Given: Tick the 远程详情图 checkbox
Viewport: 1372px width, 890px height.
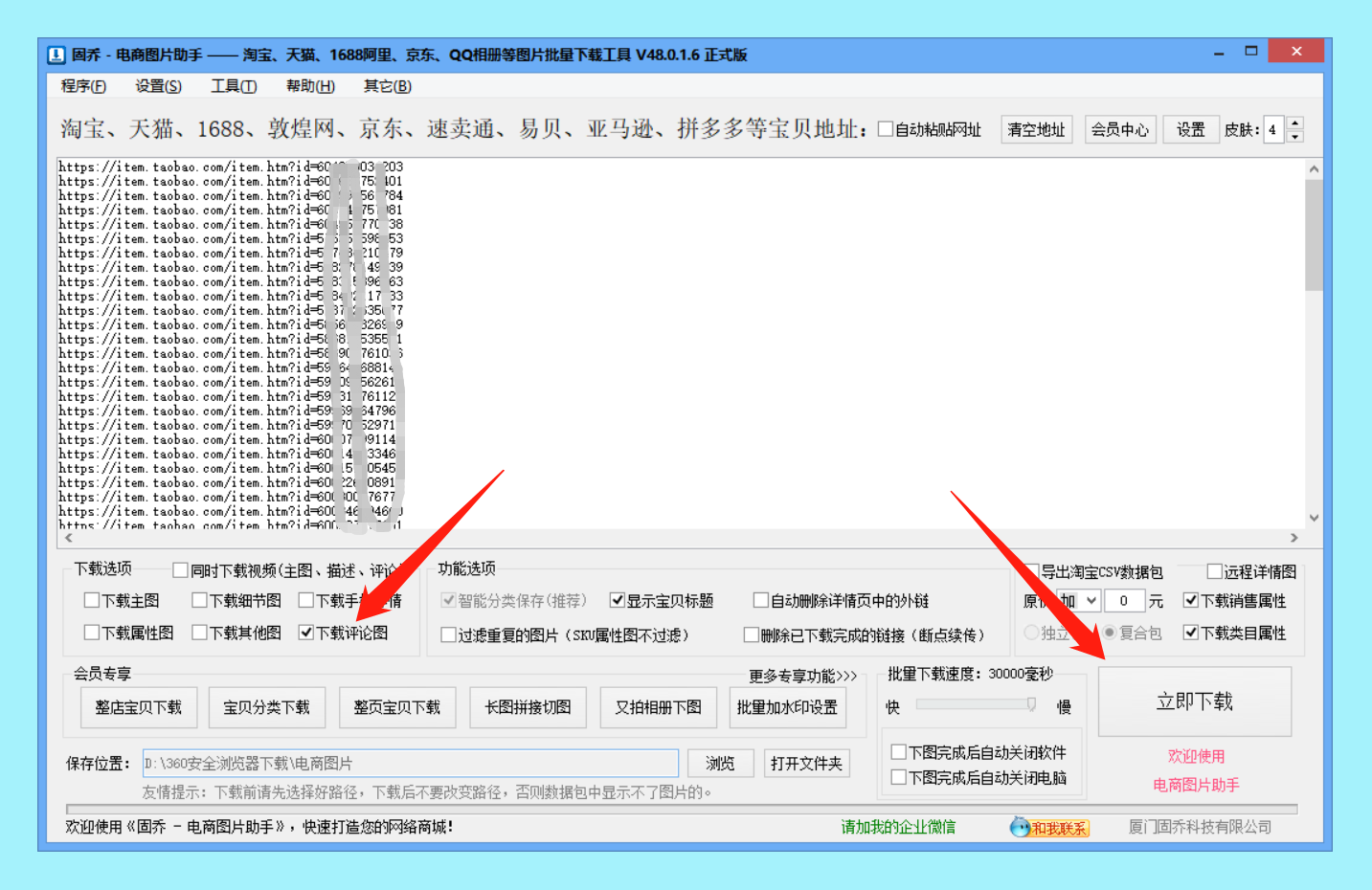Looking at the screenshot, I should click(1214, 571).
